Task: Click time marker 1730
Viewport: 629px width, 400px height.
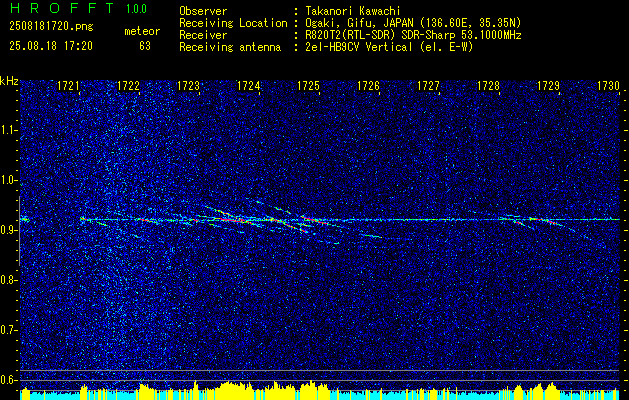Action: [x=608, y=86]
